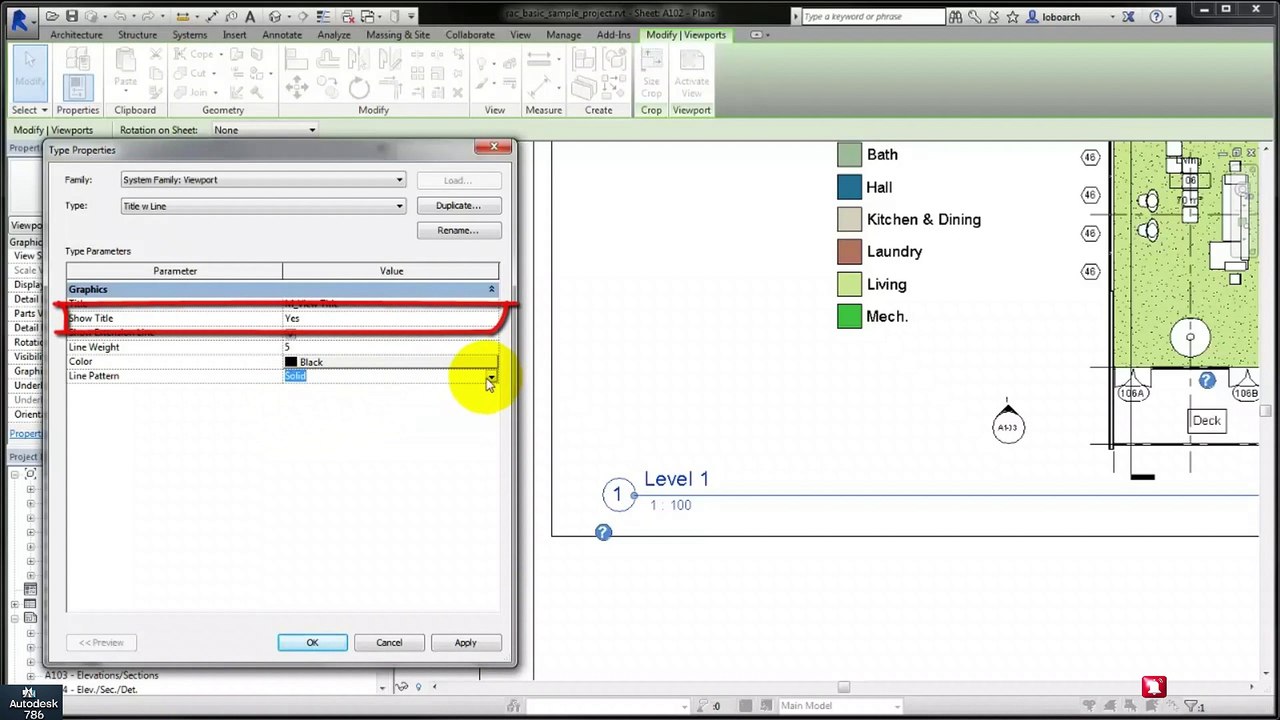Image resolution: width=1280 pixels, height=720 pixels.
Task: Click the Cancel button in Type Properties
Action: (x=389, y=643)
